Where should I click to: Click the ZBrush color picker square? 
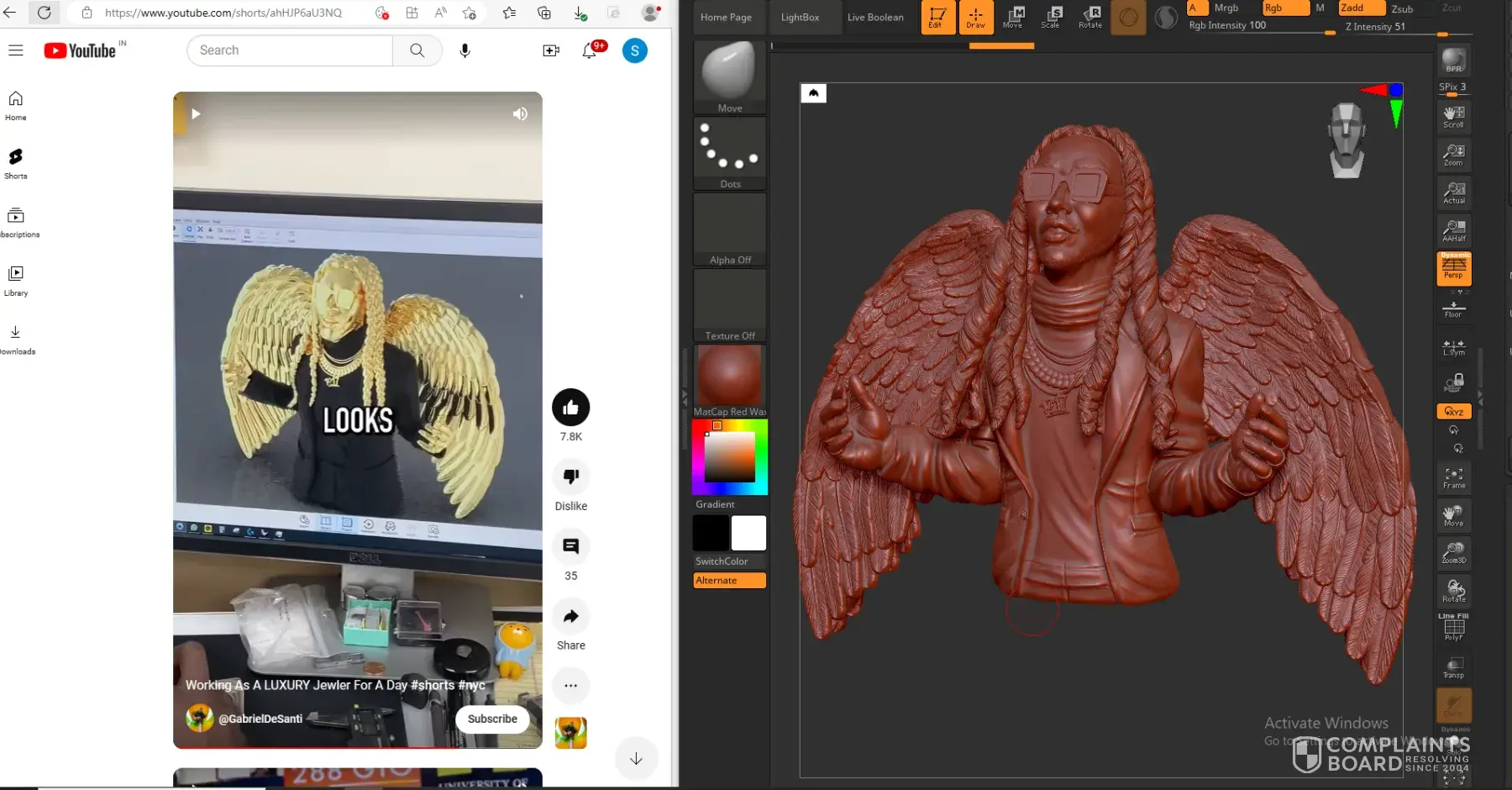(x=729, y=457)
